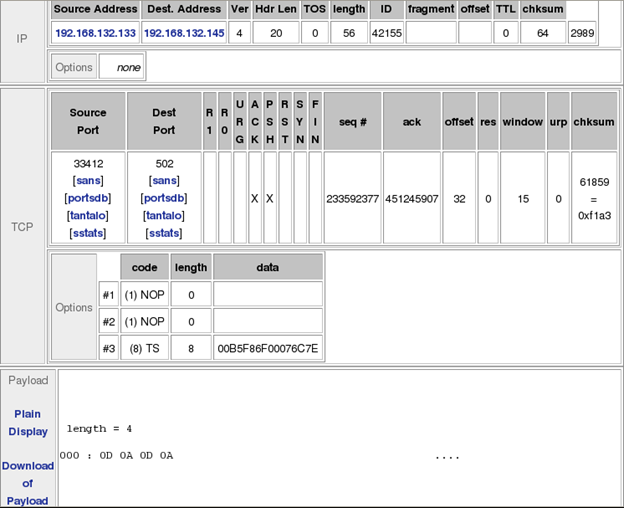Click sans link under dest port 502
Viewport: 624px width, 508px height.
pos(164,180)
